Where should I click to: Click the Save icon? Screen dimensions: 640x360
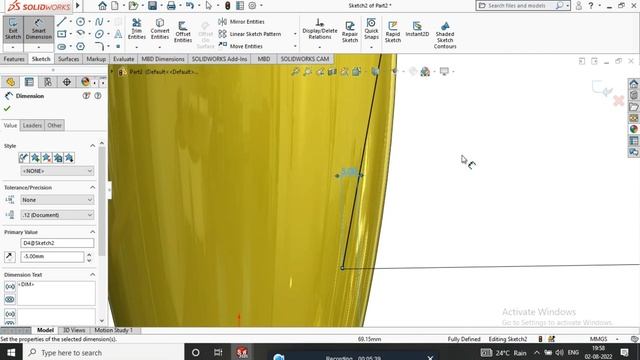[x=152, y=6]
